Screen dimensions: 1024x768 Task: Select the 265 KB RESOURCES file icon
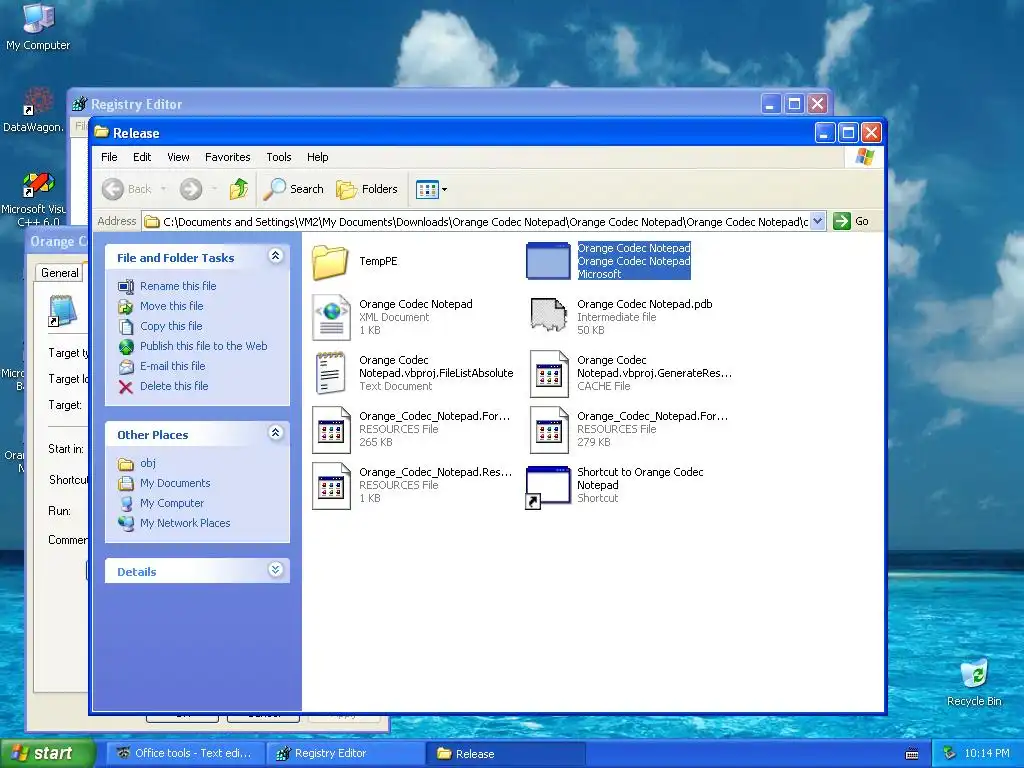[x=331, y=430]
